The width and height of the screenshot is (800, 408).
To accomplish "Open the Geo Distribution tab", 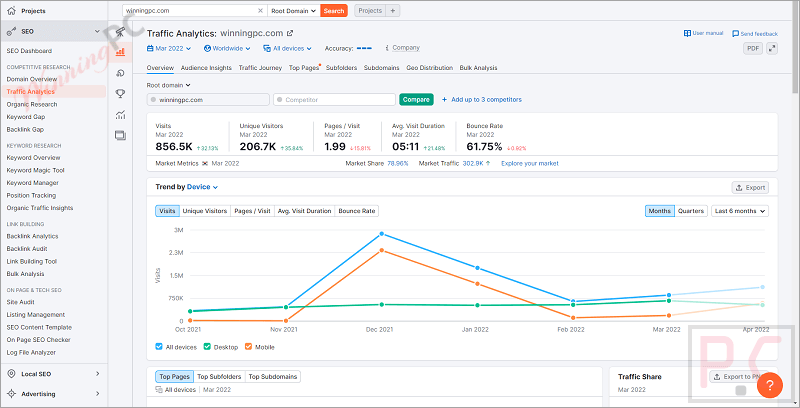I will [x=430, y=68].
